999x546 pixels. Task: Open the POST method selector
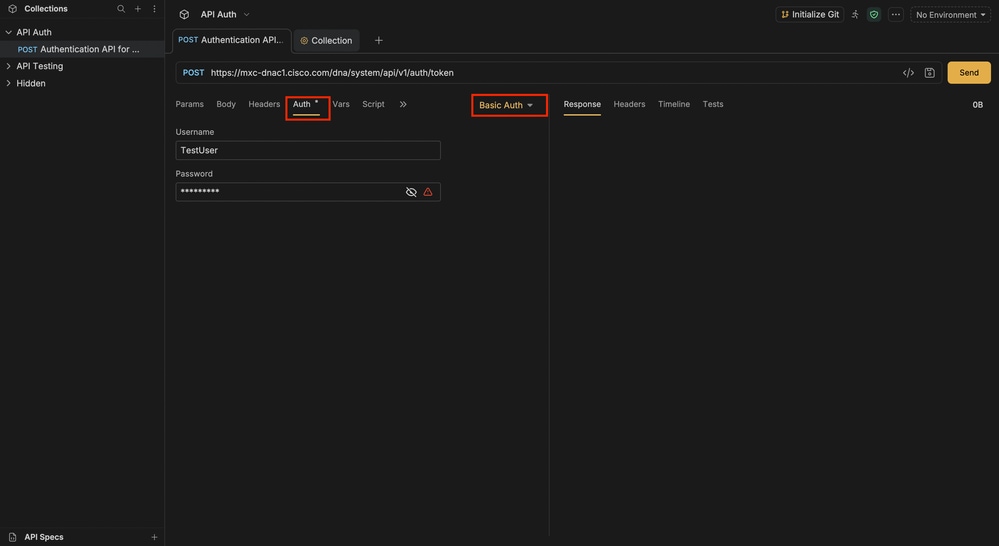click(x=193, y=73)
